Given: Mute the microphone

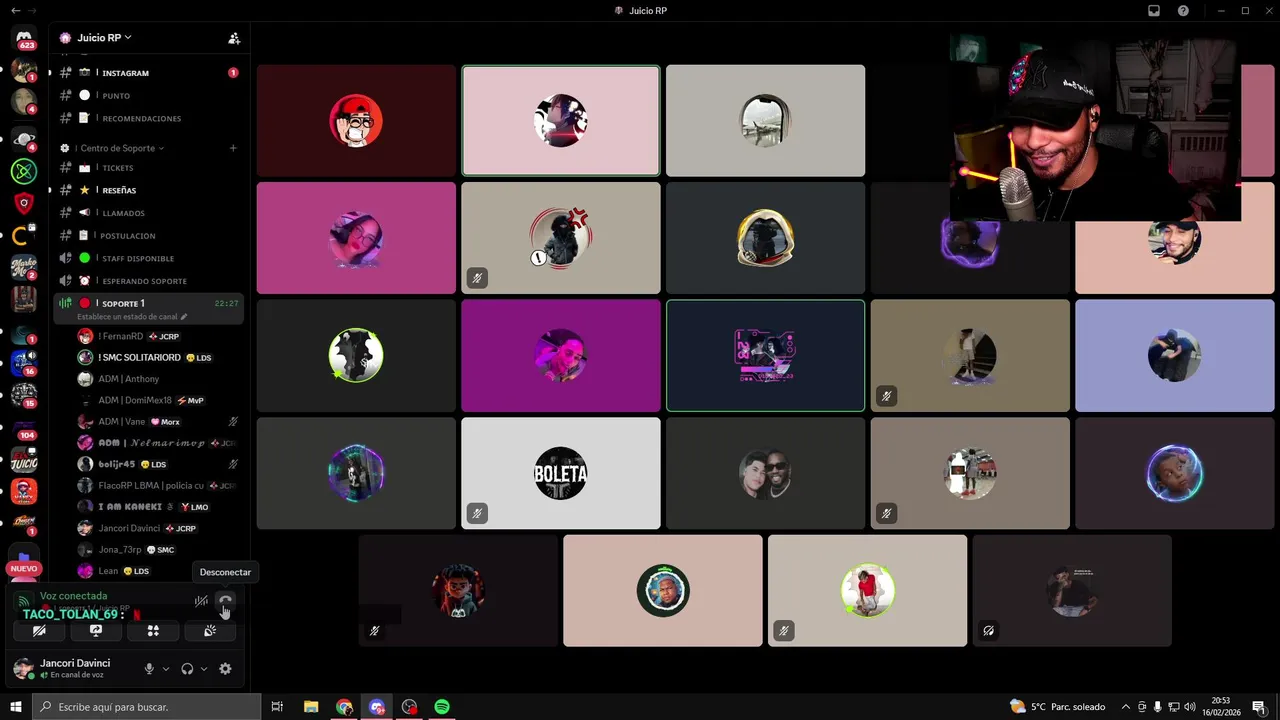Looking at the screenshot, I should click(x=149, y=668).
